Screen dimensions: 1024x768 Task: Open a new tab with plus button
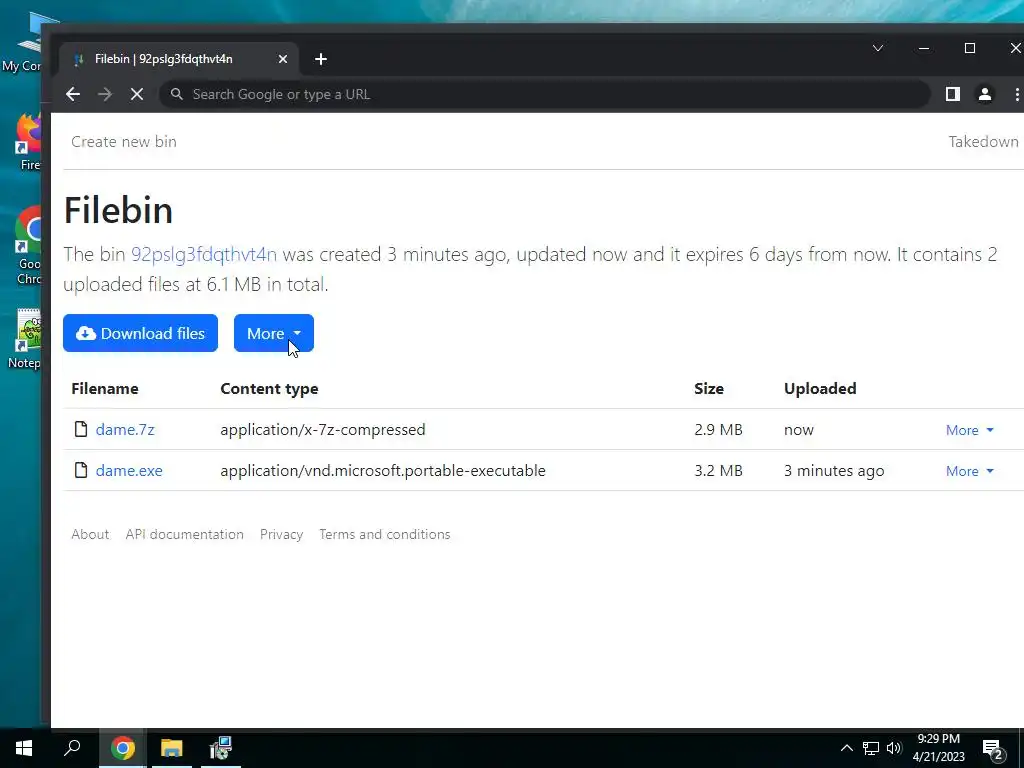coord(321,59)
